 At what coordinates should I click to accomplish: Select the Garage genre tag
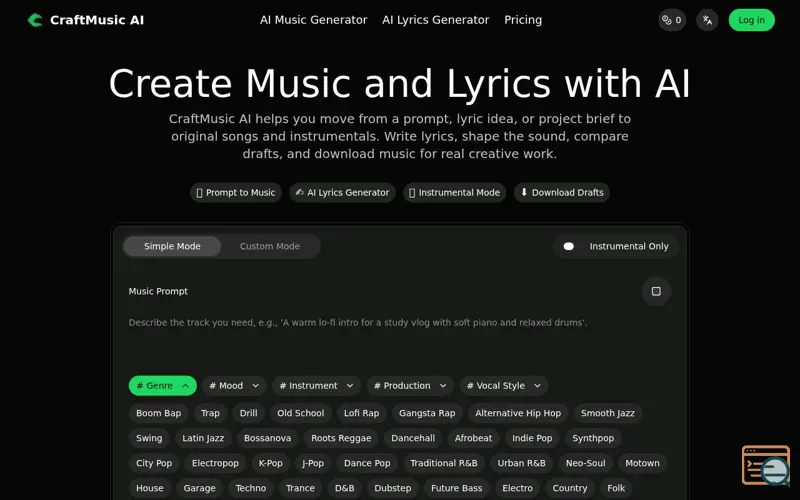199,488
